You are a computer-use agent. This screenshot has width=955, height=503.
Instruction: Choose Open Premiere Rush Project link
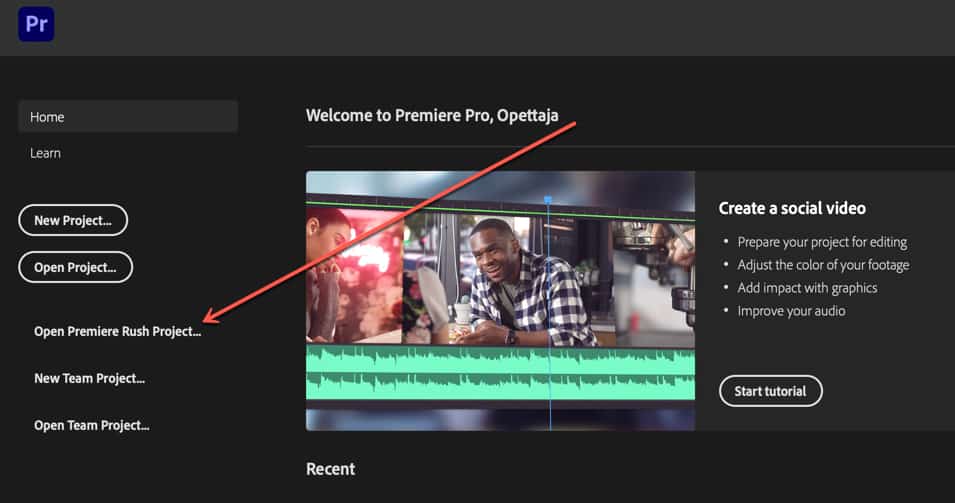pyautogui.click(x=118, y=331)
